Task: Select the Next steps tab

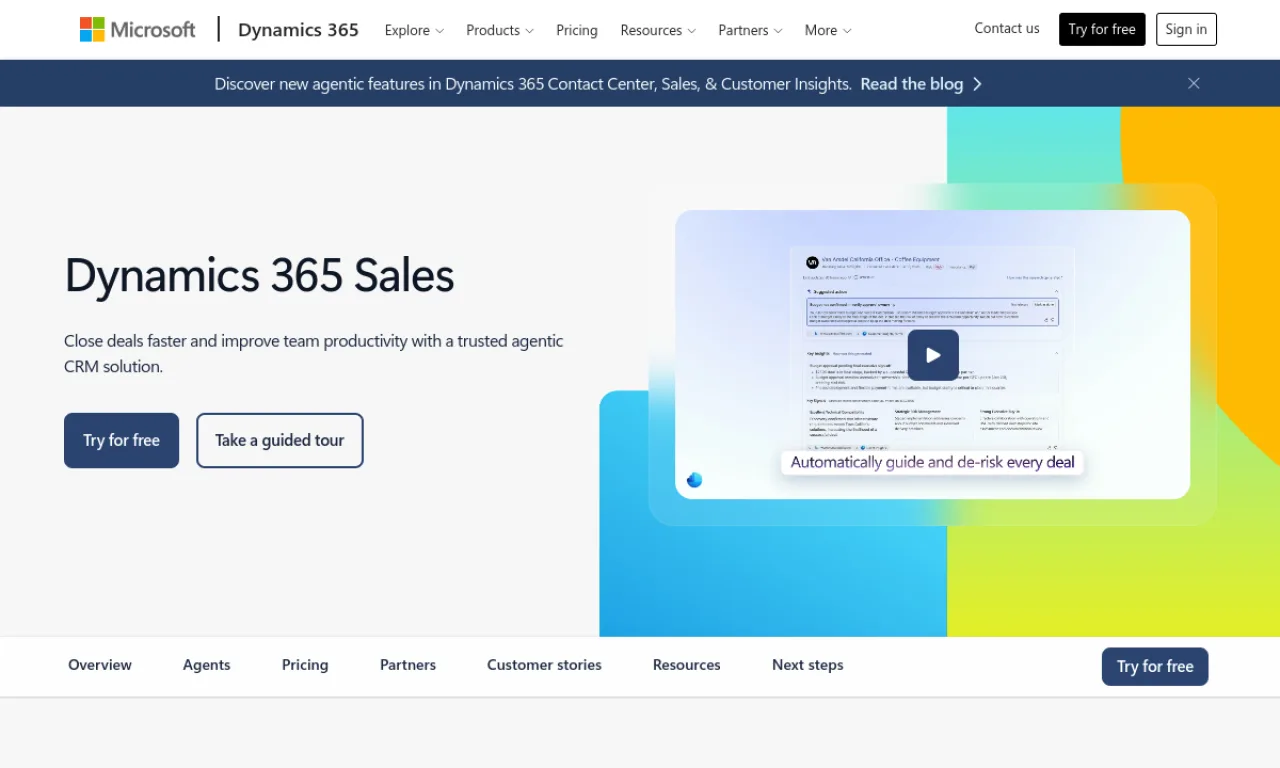Action: [x=808, y=665]
